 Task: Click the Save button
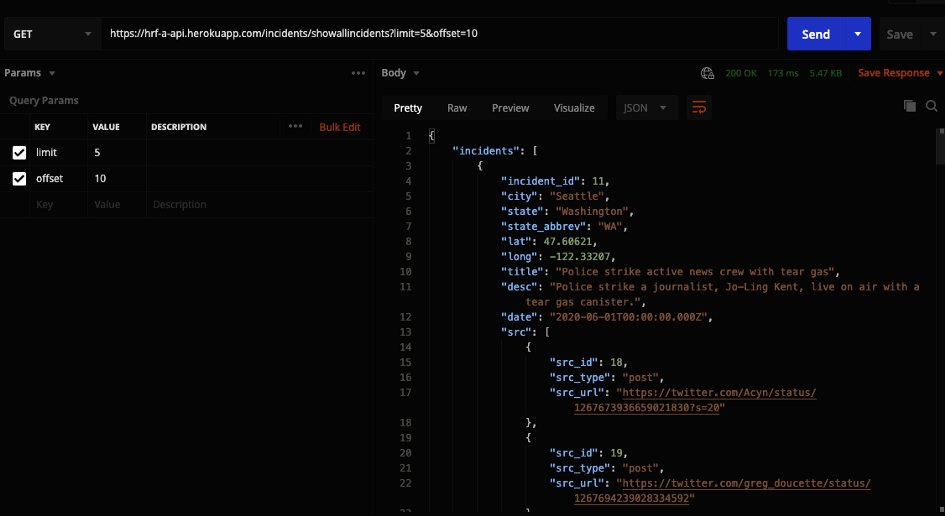pyautogui.click(x=900, y=35)
